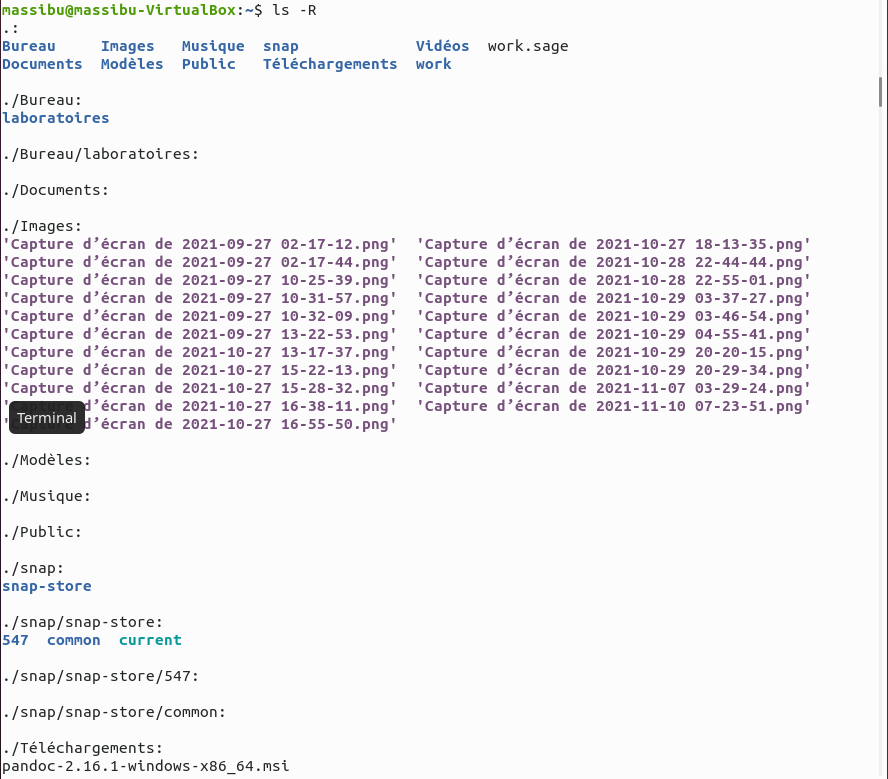Screen dimensions: 888x779
Task: Click the Public directory name in top listing
Action: coord(208,65)
